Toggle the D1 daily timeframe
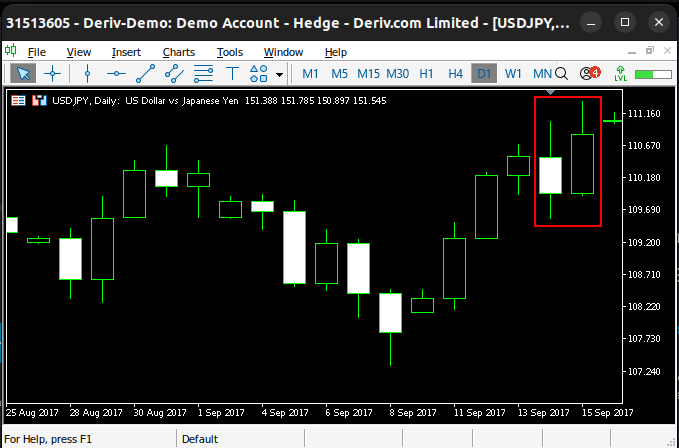Viewport: 679px width, 448px height. pyautogui.click(x=484, y=74)
